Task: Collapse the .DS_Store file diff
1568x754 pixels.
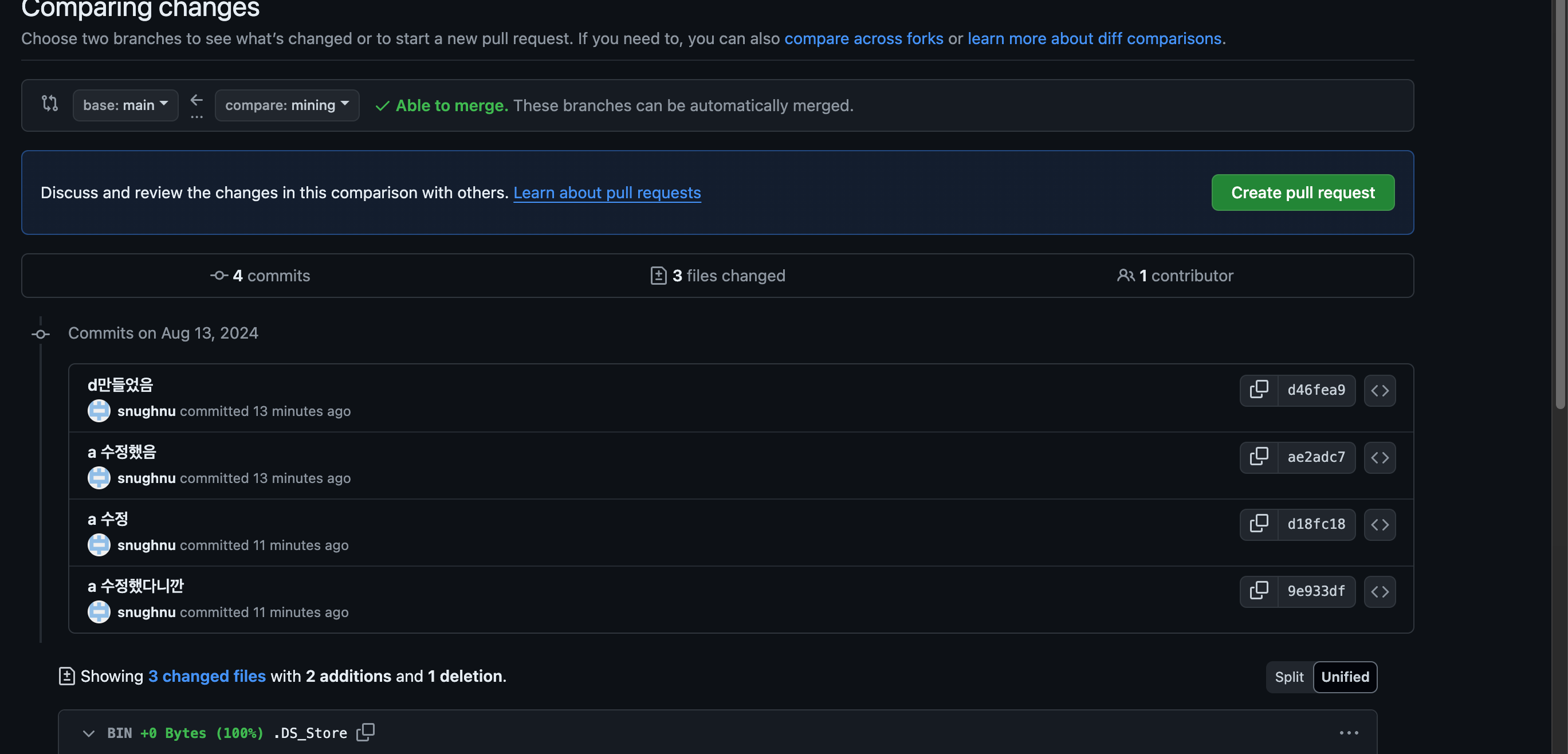Action: pyautogui.click(x=89, y=733)
